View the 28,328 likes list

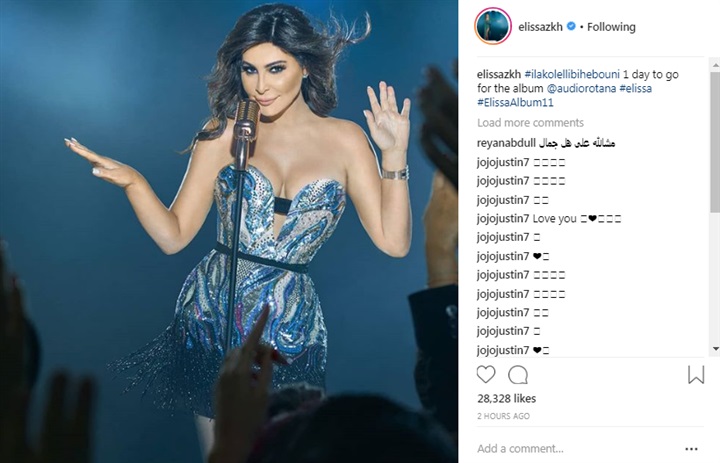[x=506, y=398]
